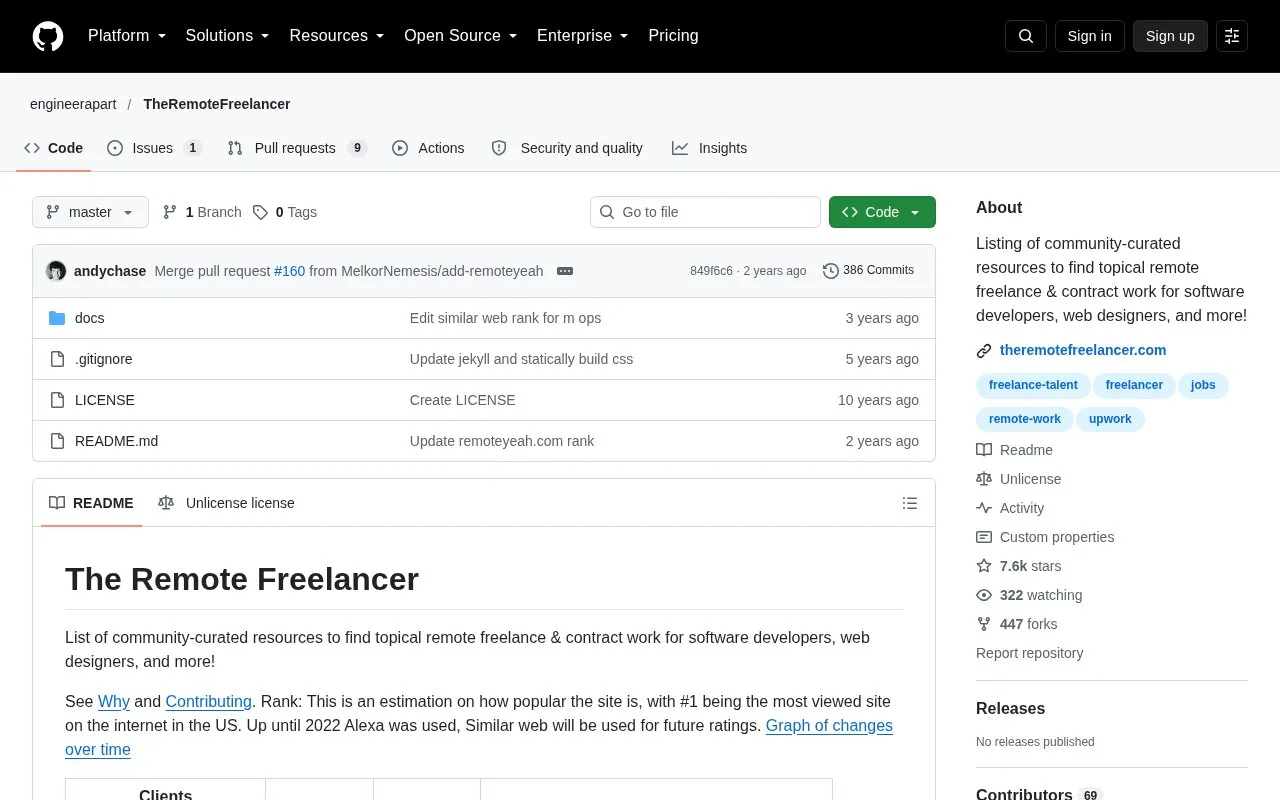
Task: Switch to the Pull requests tab
Action: coord(297,148)
